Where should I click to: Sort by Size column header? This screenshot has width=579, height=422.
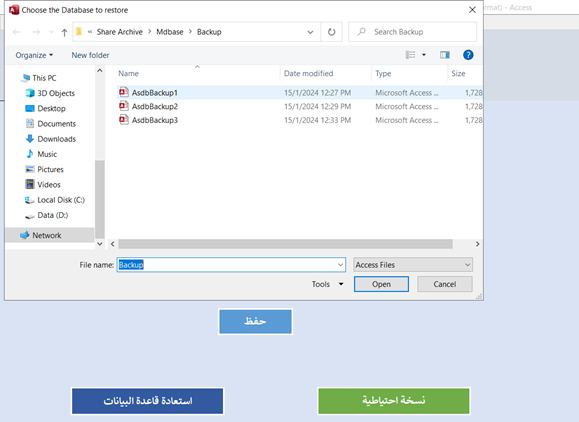coord(458,73)
